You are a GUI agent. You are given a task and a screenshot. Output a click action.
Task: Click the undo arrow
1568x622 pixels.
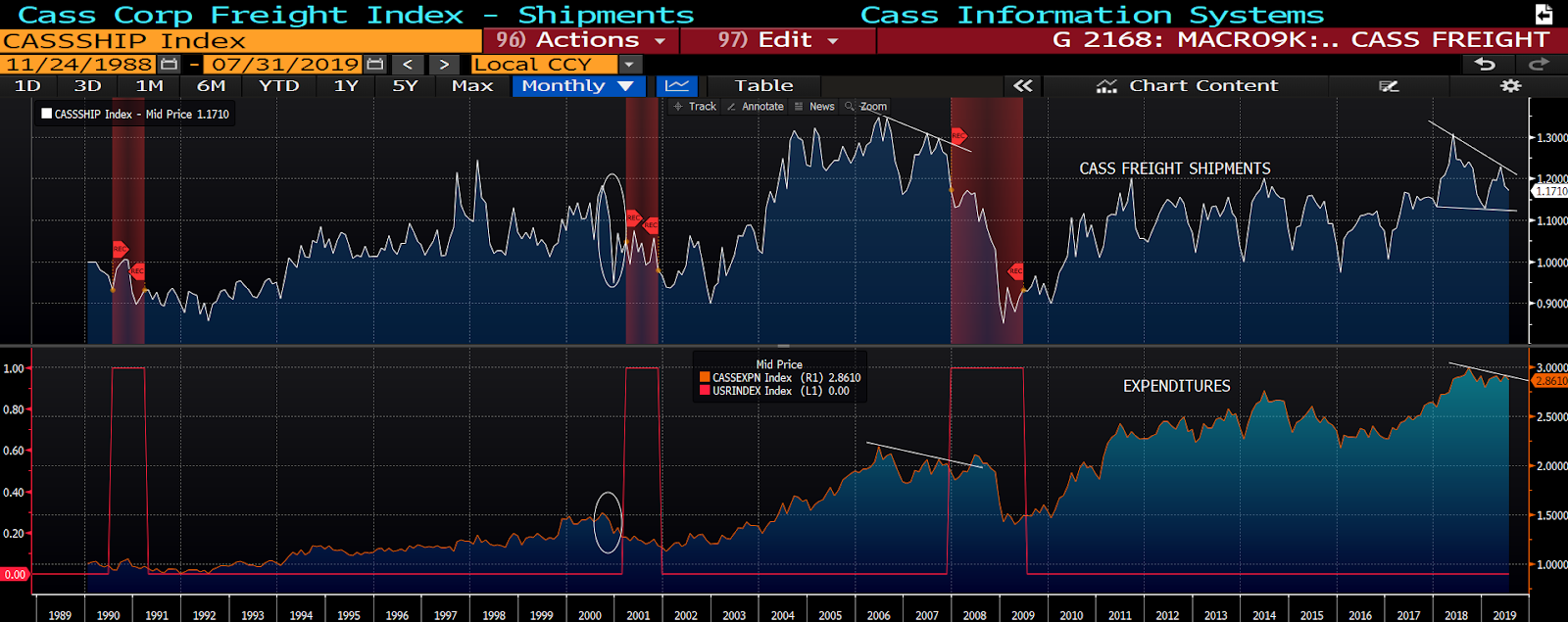tap(1486, 64)
